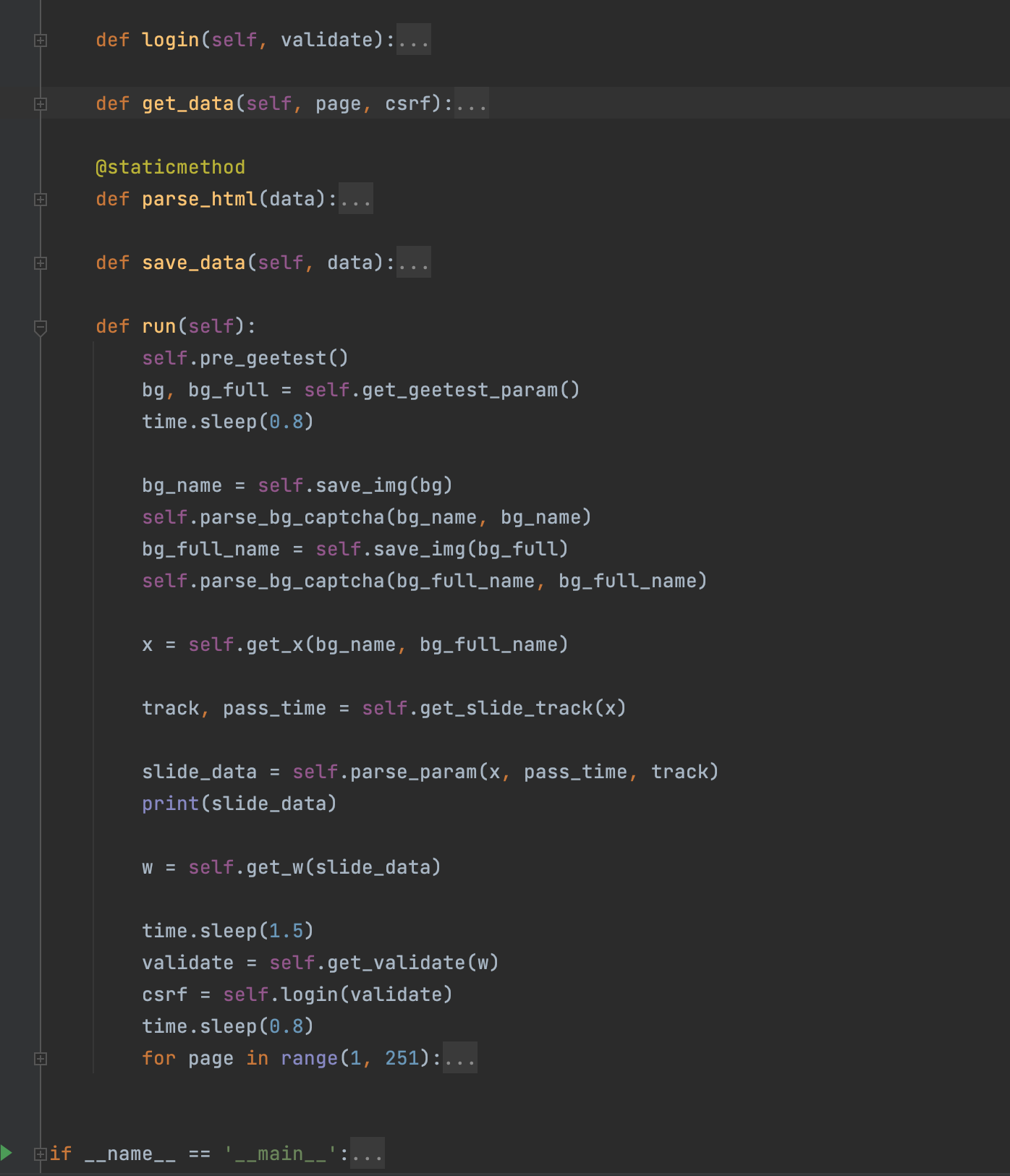Click get_geetest_param in the run method
Screen dimensions: 1010x1176
pyautogui.click(x=460, y=390)
